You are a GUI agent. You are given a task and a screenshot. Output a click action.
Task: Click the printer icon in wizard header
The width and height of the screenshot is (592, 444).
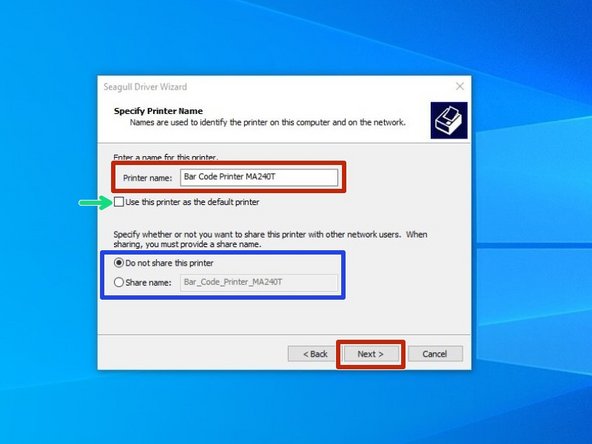pyautogui.click(x=449, y=120)
